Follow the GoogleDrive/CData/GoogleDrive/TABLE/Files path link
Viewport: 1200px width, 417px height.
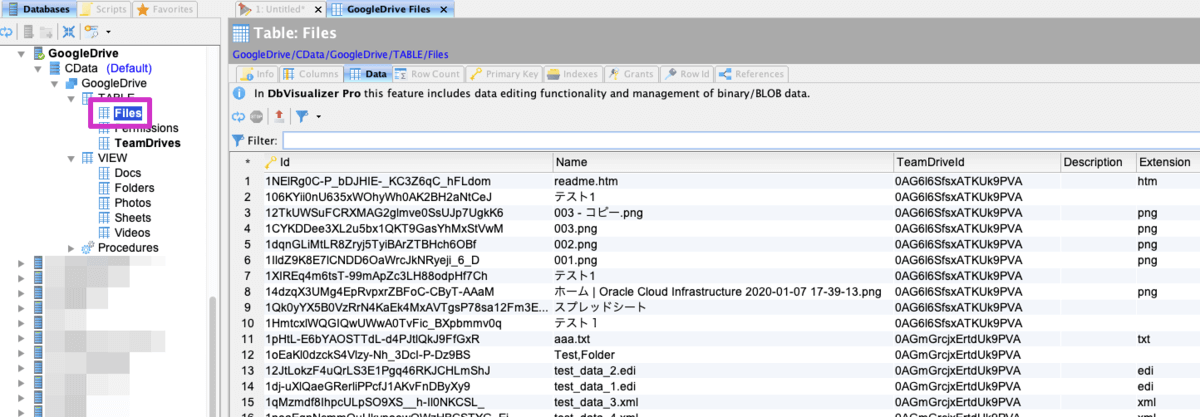[x=340, y=54]
